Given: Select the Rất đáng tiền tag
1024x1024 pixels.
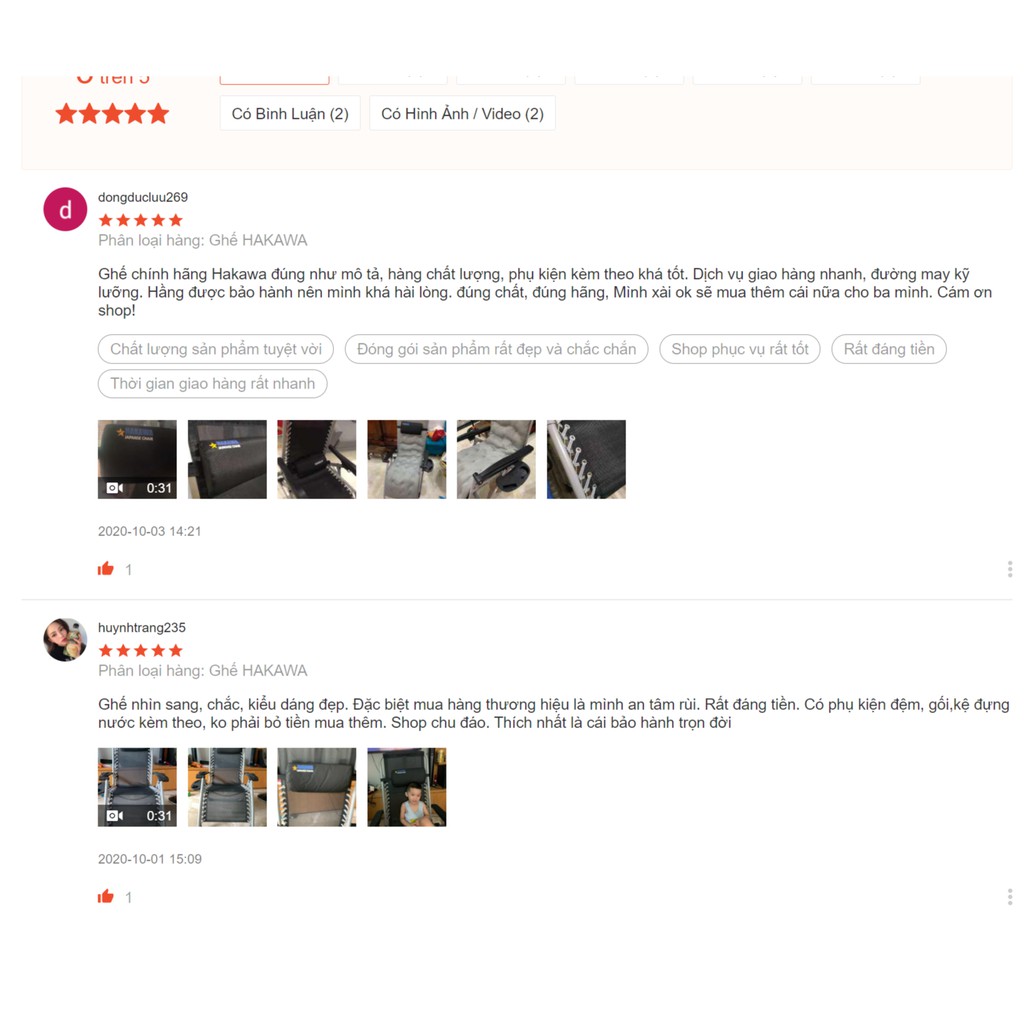Looking at the screenshot, I should coord(889,349).
